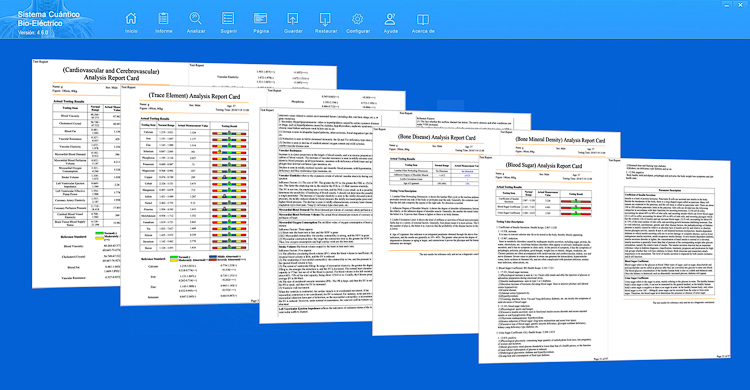Select the Bone Disease Analysis Report Card
This screenshot has width=750, height=390.
pyautogui.click(x=426, y=230)
